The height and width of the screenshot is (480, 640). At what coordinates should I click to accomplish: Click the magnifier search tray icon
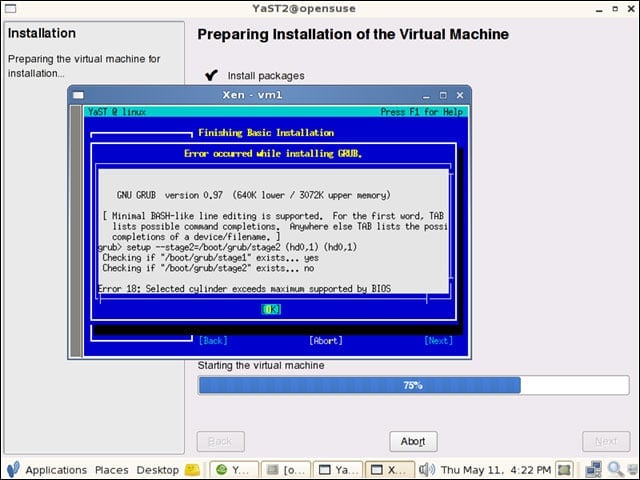pos(615,469)
